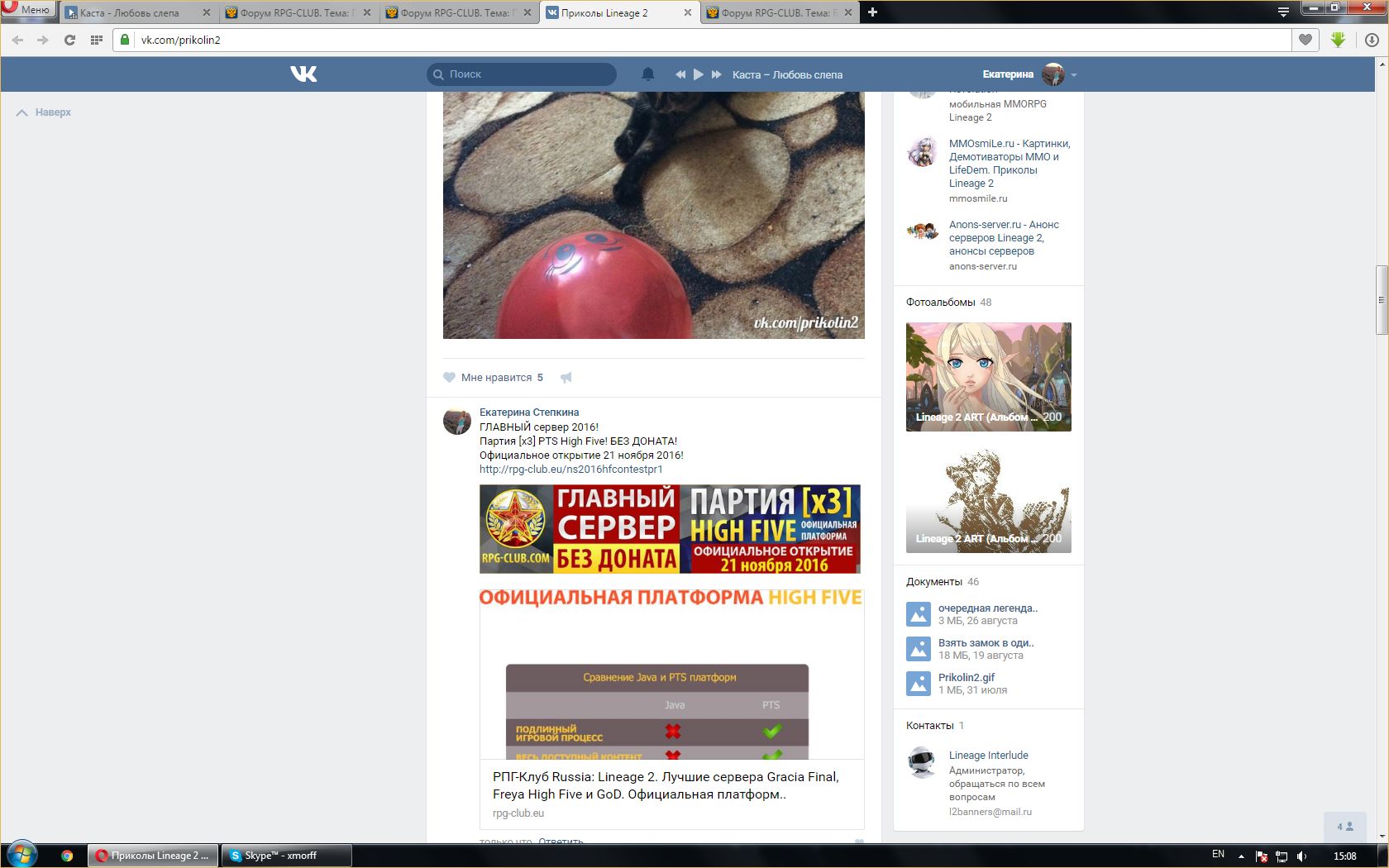Skip to previous track in VK player

click(x=680, y=74)
